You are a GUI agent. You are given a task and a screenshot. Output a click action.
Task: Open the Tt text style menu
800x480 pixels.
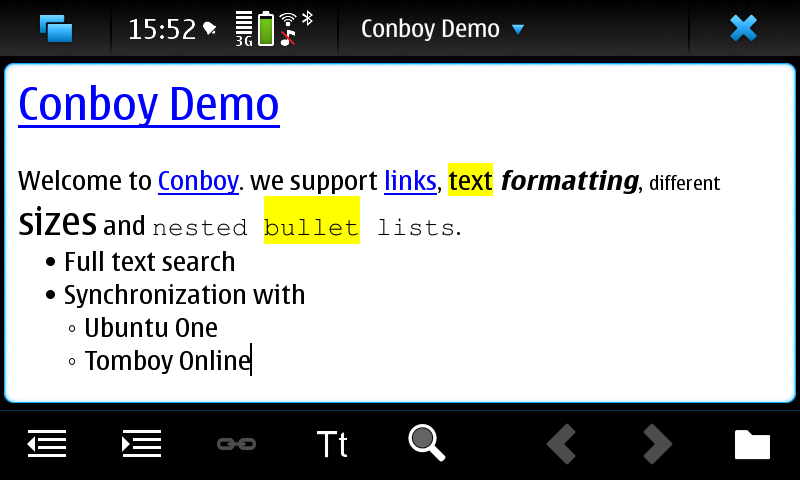point(332,444)
